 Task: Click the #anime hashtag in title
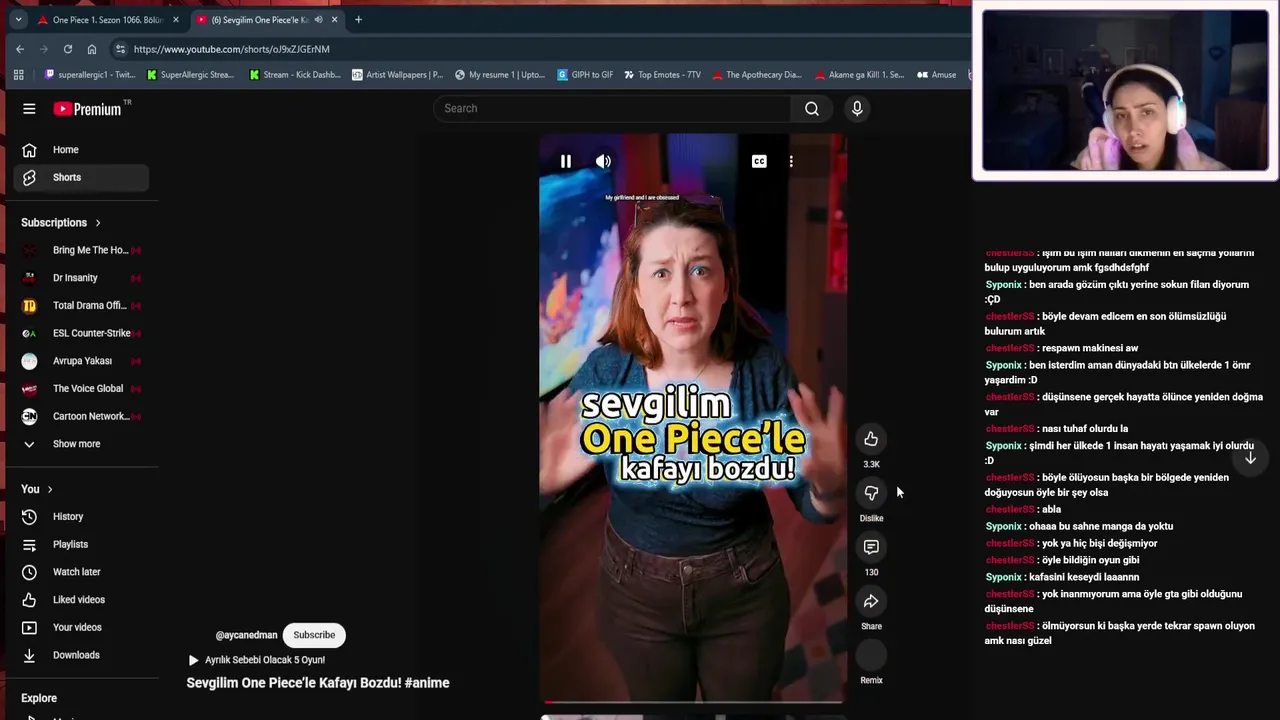point(427,683)
